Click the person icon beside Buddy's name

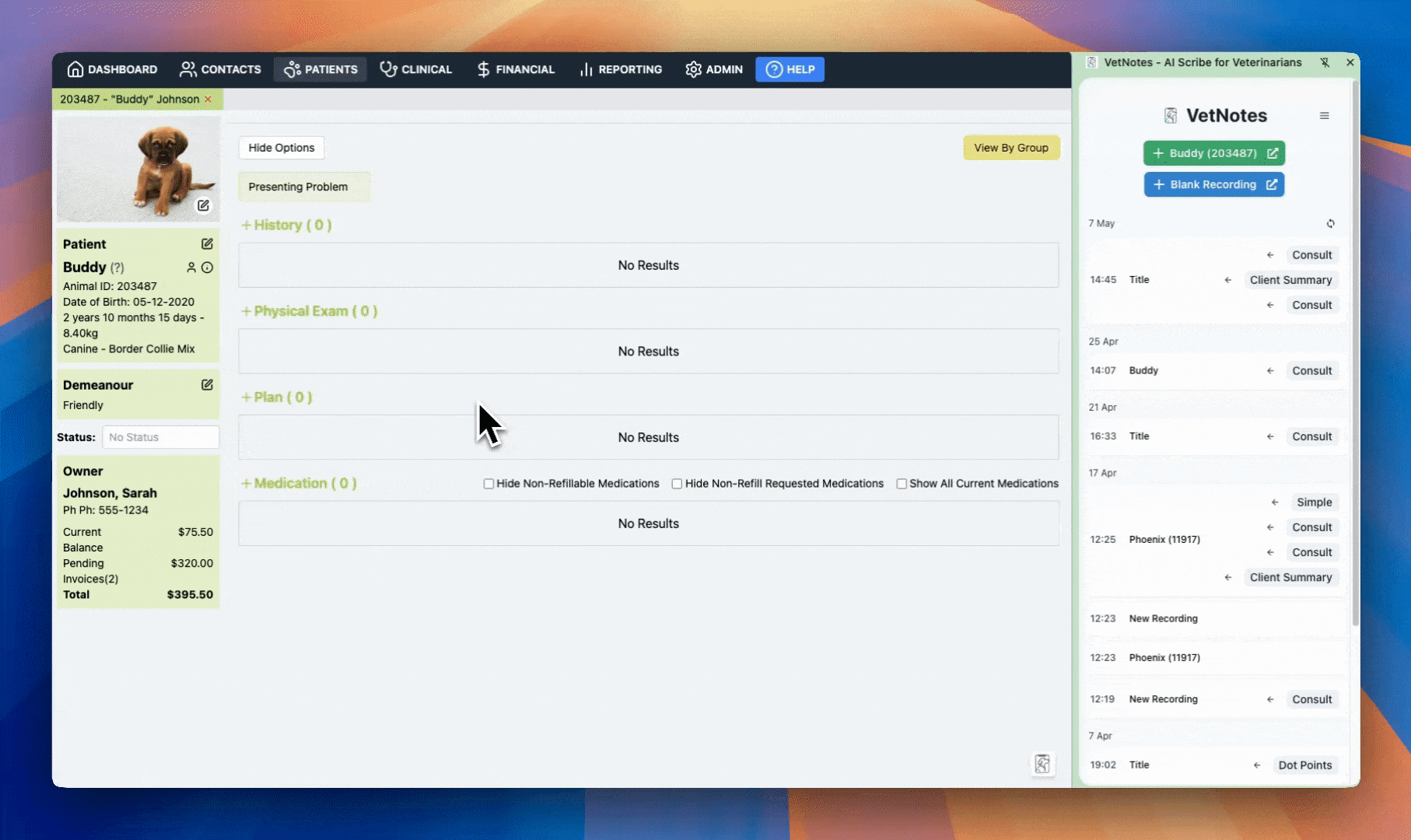tap(191, 268)
